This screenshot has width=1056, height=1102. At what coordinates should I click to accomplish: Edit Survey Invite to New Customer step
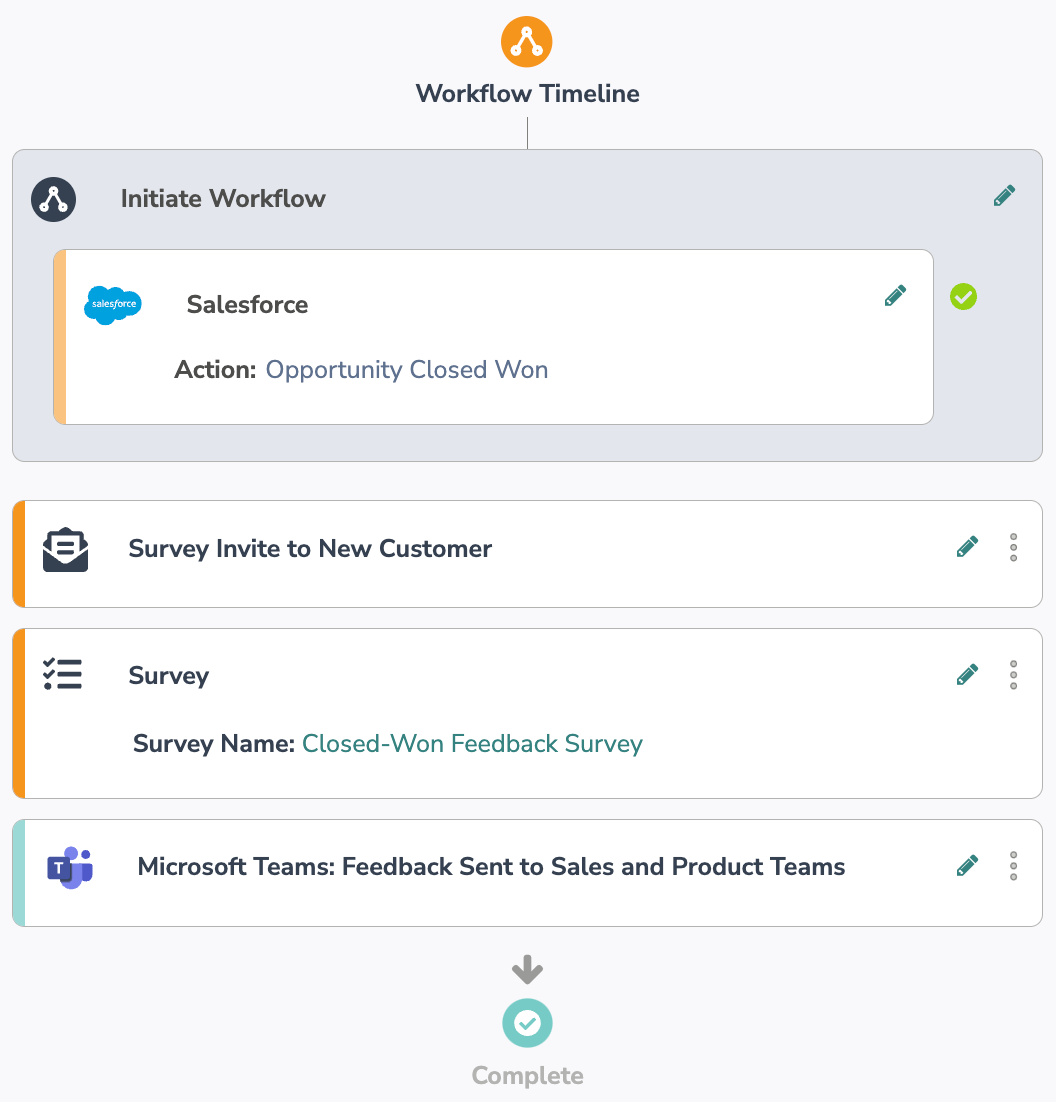[967, 547]
